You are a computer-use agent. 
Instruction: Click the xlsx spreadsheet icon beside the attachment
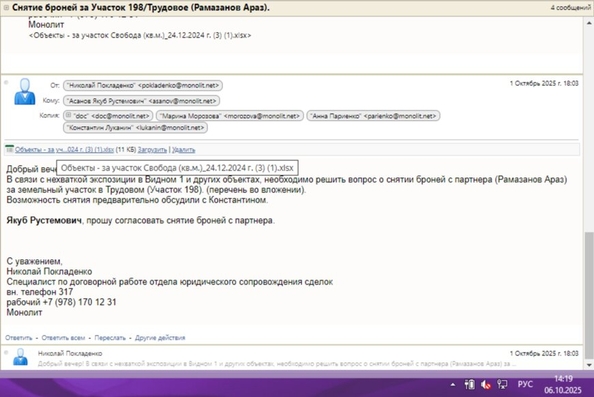pos(9,149)
